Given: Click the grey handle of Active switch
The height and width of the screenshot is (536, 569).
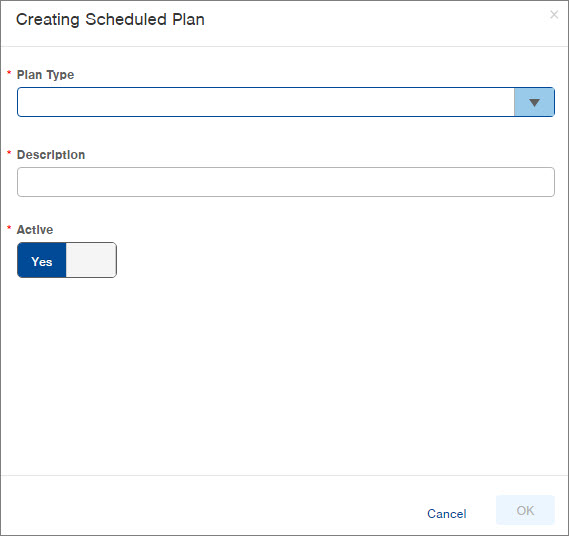Looking at the screenshot, I should pos(91,260).
